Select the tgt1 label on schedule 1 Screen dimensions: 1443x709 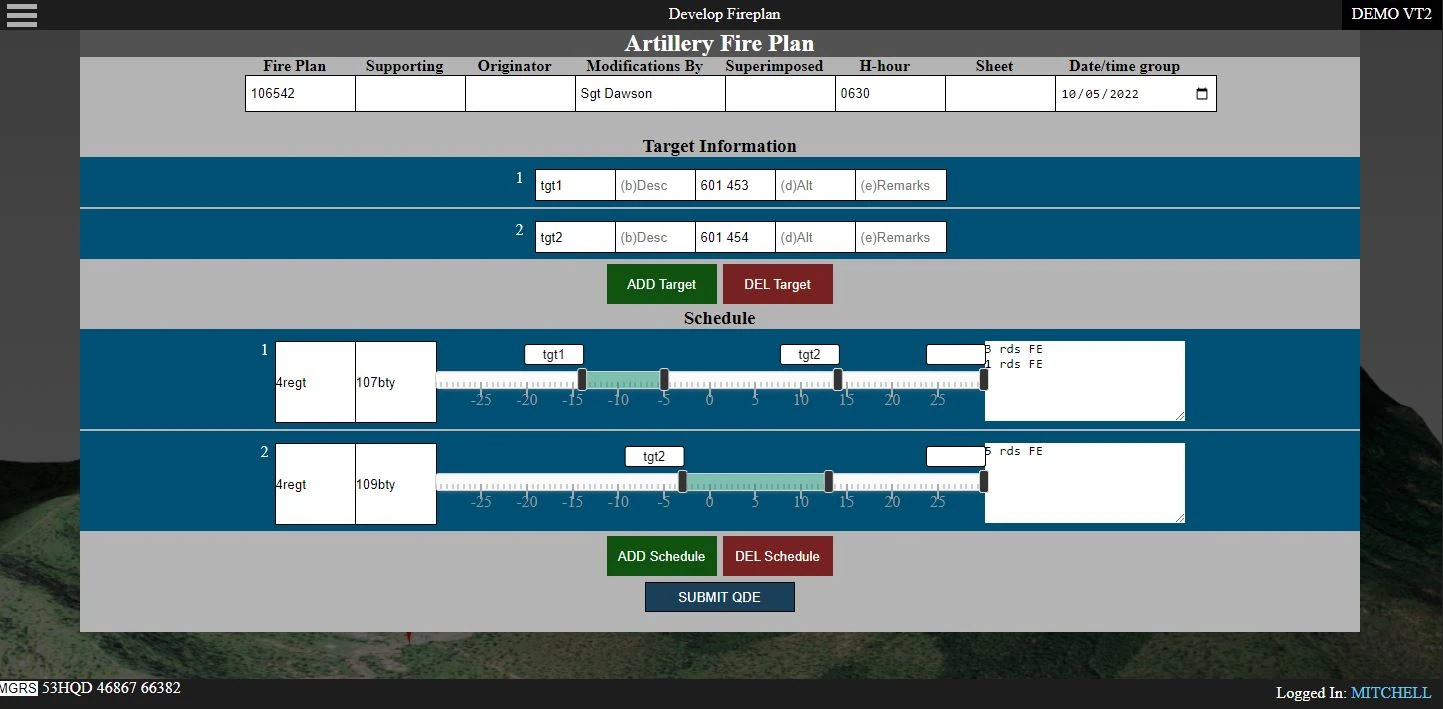[554, 355]
